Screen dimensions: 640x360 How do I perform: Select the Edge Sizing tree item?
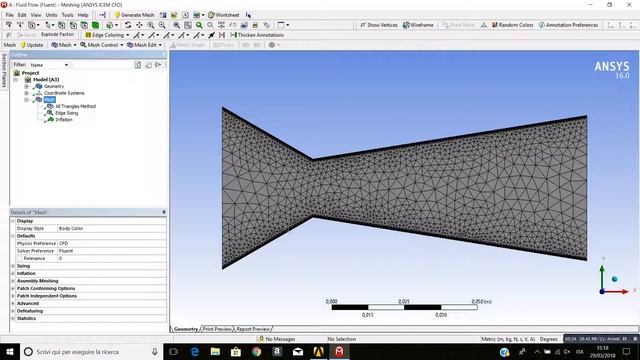point(67,113)
